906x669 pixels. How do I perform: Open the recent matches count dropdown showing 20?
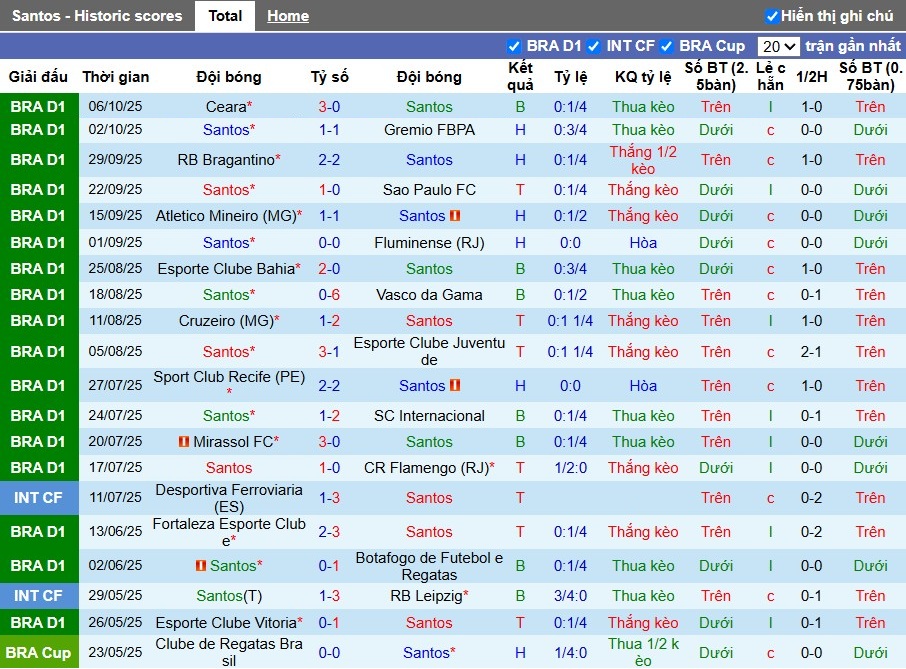tap(778, 46)
